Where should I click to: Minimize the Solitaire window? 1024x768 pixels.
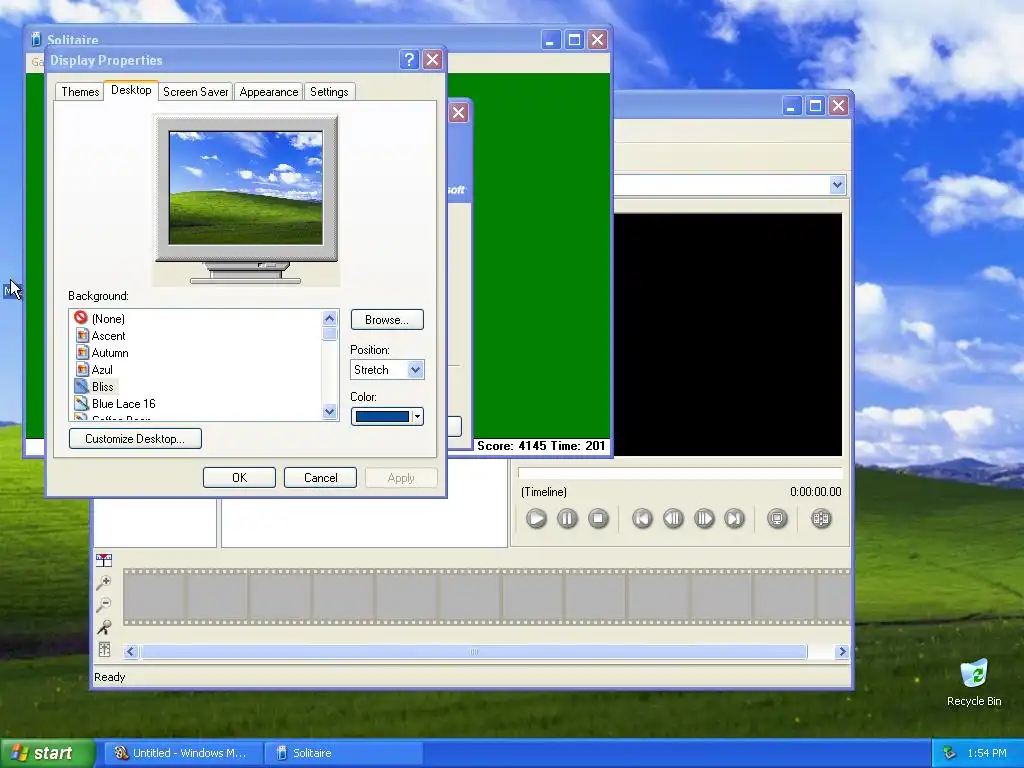(x=551, y=40)
